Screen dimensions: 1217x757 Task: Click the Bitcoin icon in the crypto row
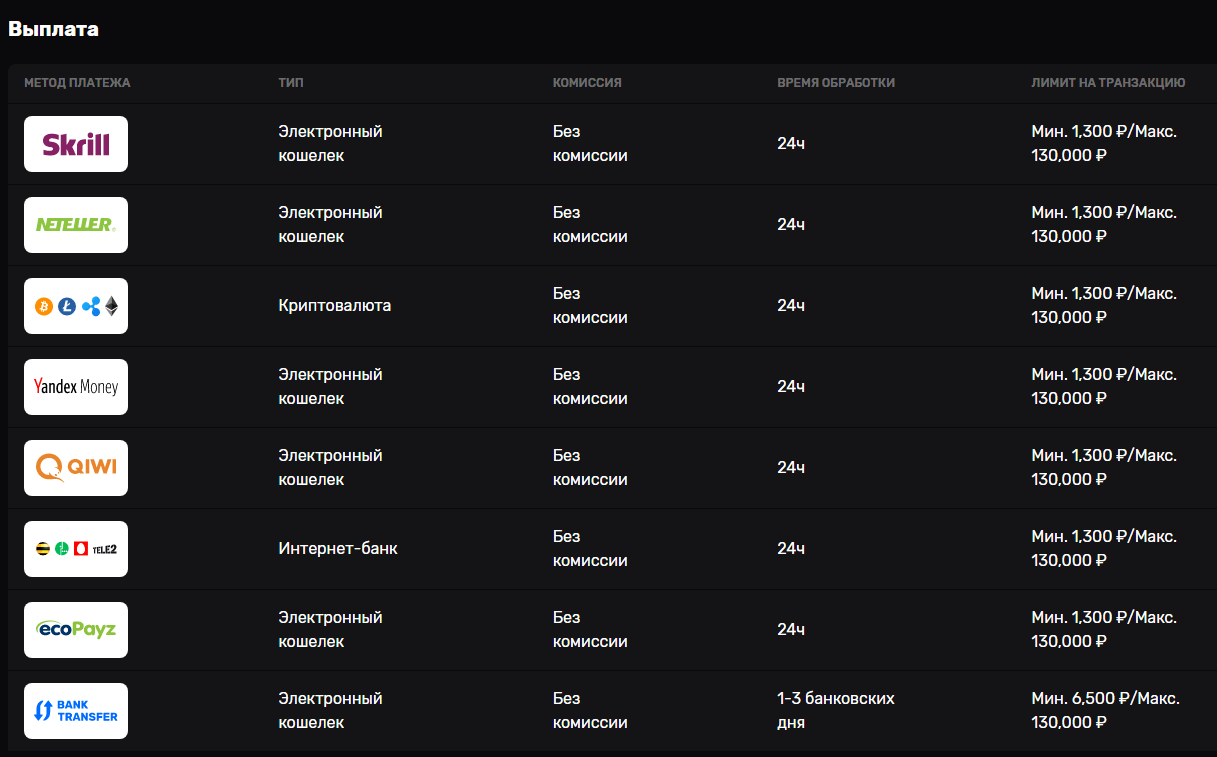tap(43, 307)
